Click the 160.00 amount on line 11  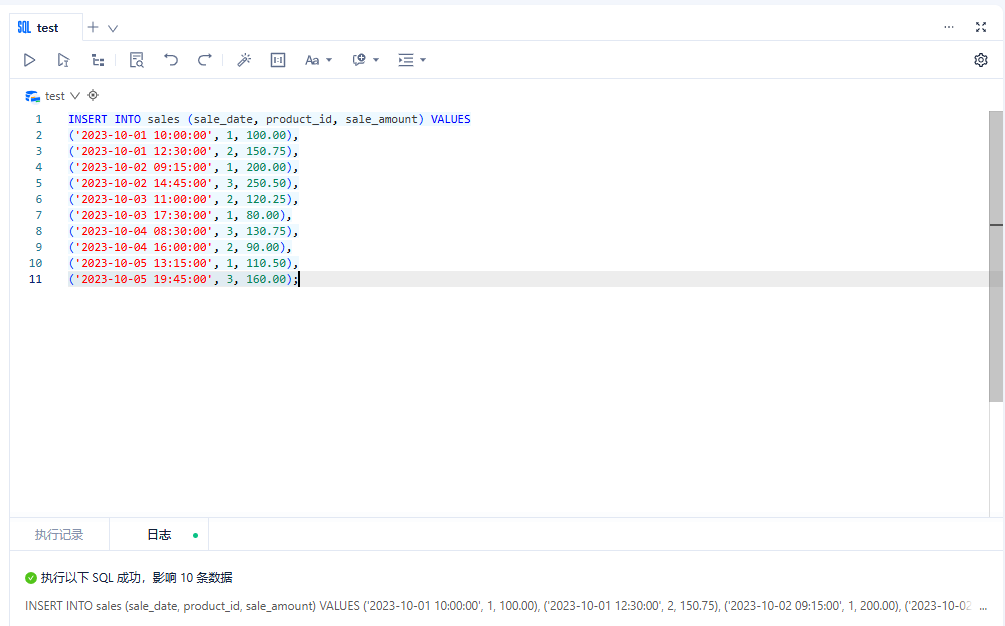[266, 279]
